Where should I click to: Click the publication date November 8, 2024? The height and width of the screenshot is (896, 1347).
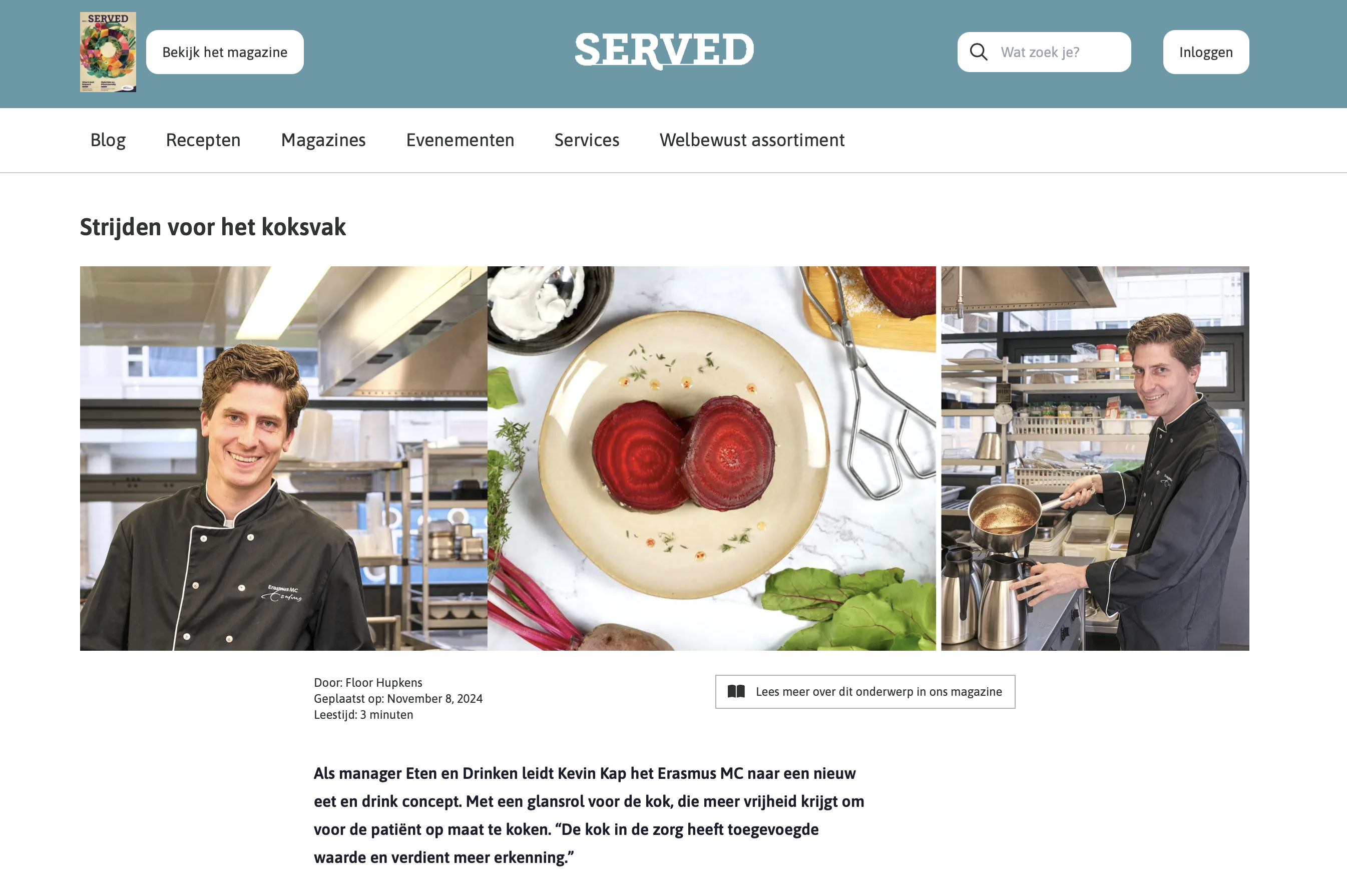(x=434, y=698)
